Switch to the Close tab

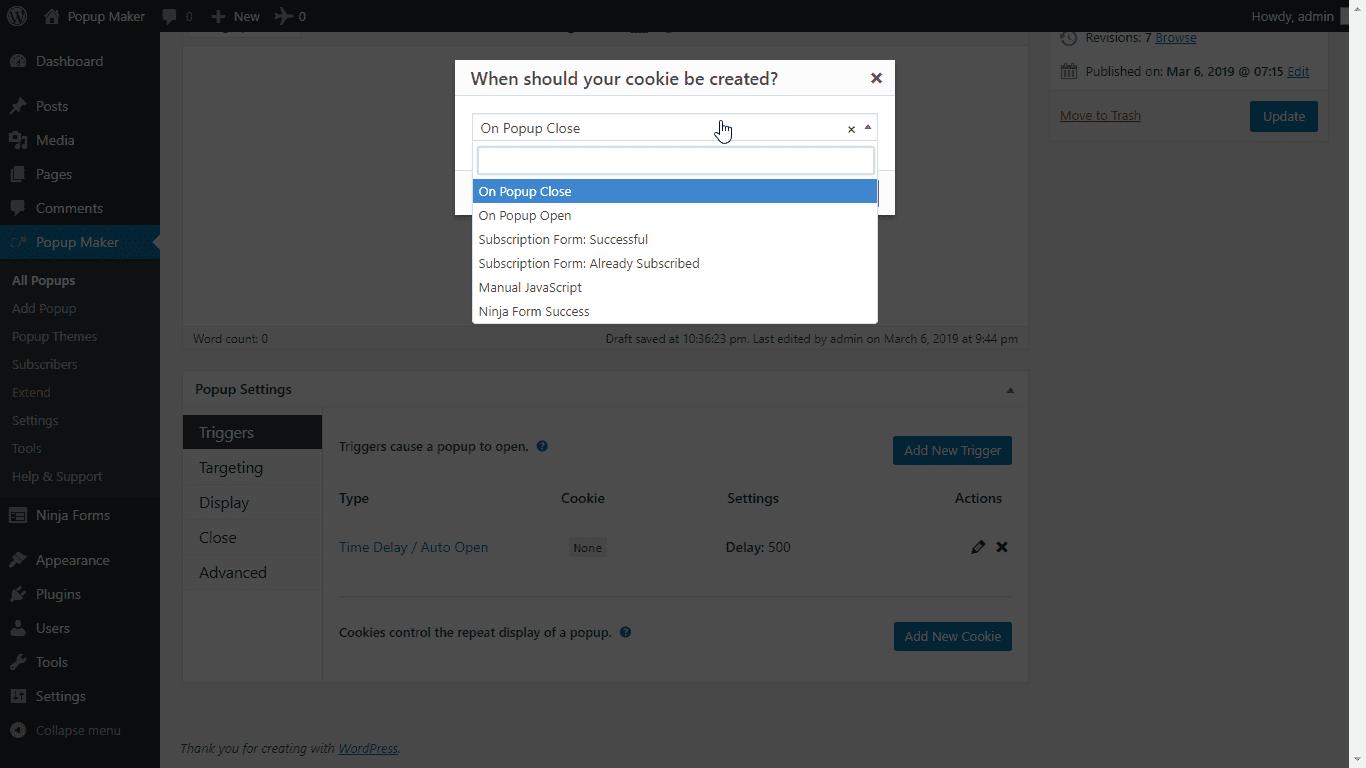coord(252,537)
